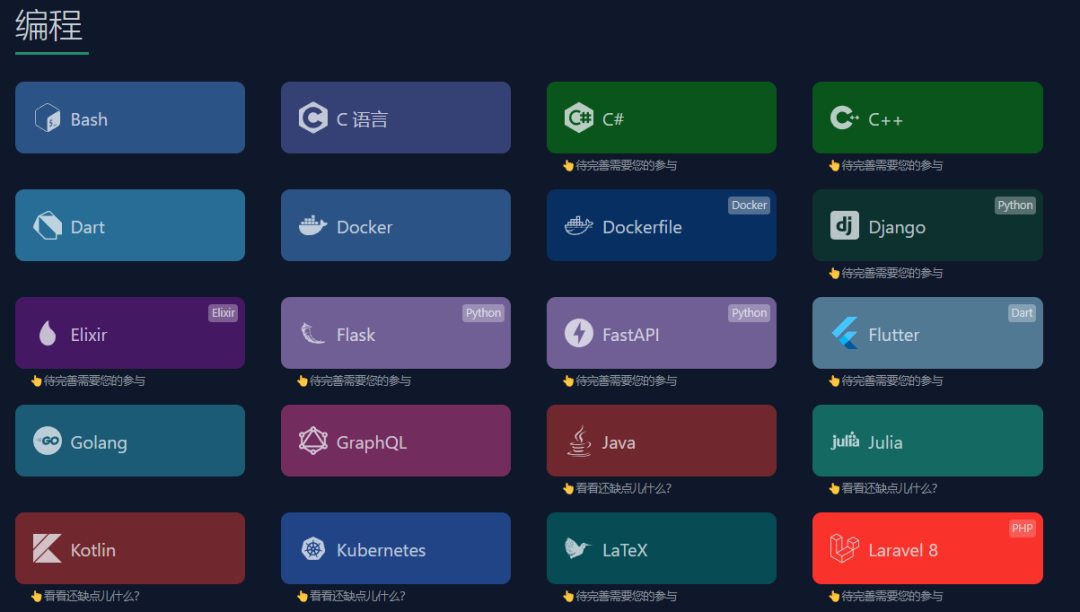Click the Dockerfile whale outline icon

[x=579, y=225]
